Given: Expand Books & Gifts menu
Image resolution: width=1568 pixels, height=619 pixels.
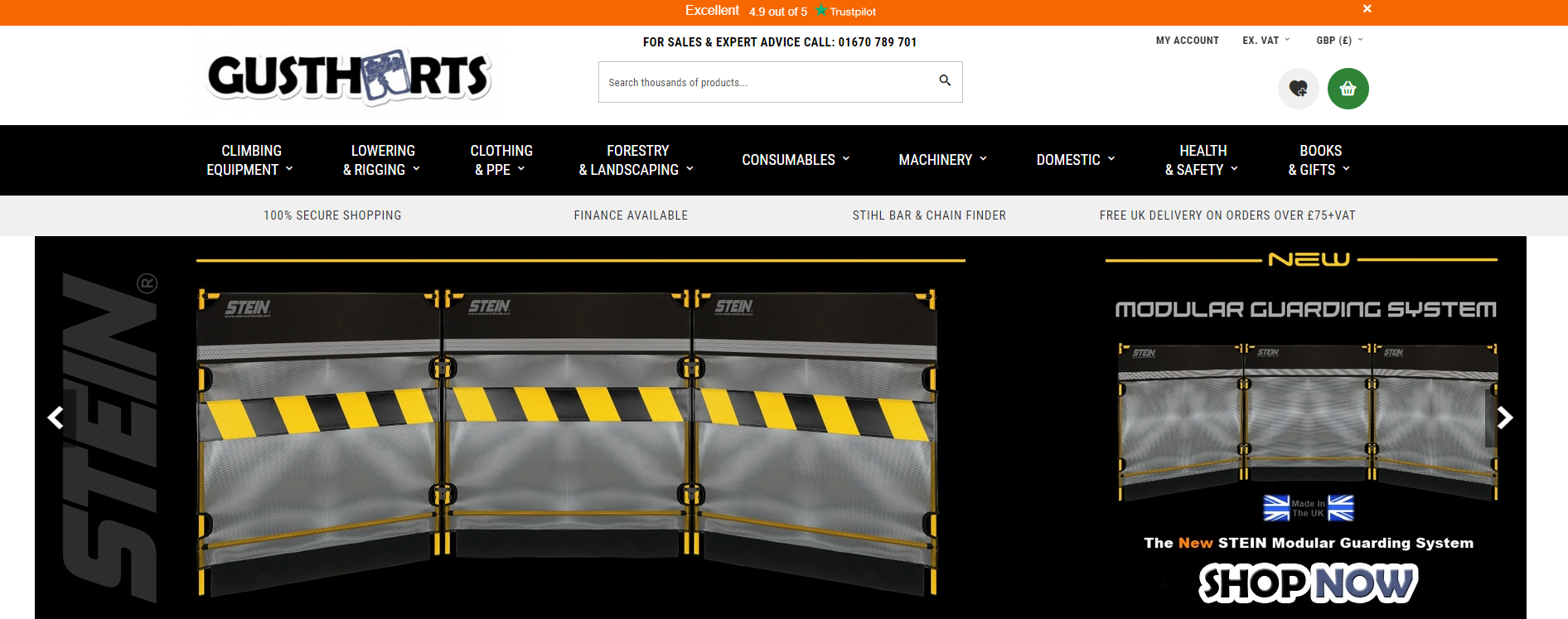Looking at the screenshot, I should (x=1319, y=160).
